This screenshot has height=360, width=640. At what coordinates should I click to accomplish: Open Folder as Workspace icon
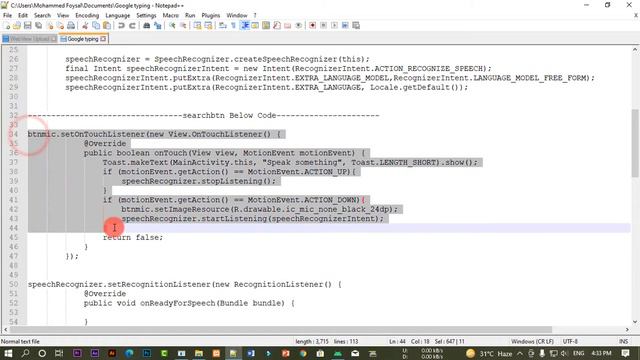[288, 25]
